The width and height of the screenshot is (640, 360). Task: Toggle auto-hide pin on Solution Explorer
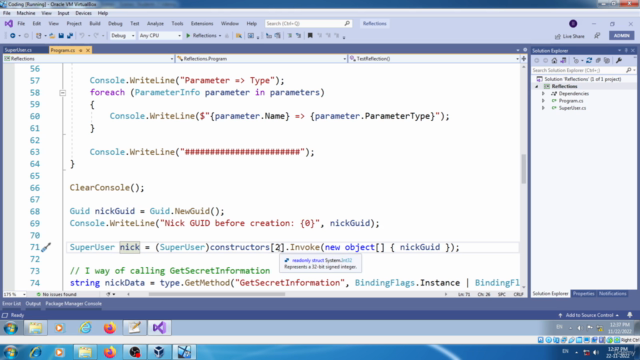pyautogui.click(x=626, y=51)
